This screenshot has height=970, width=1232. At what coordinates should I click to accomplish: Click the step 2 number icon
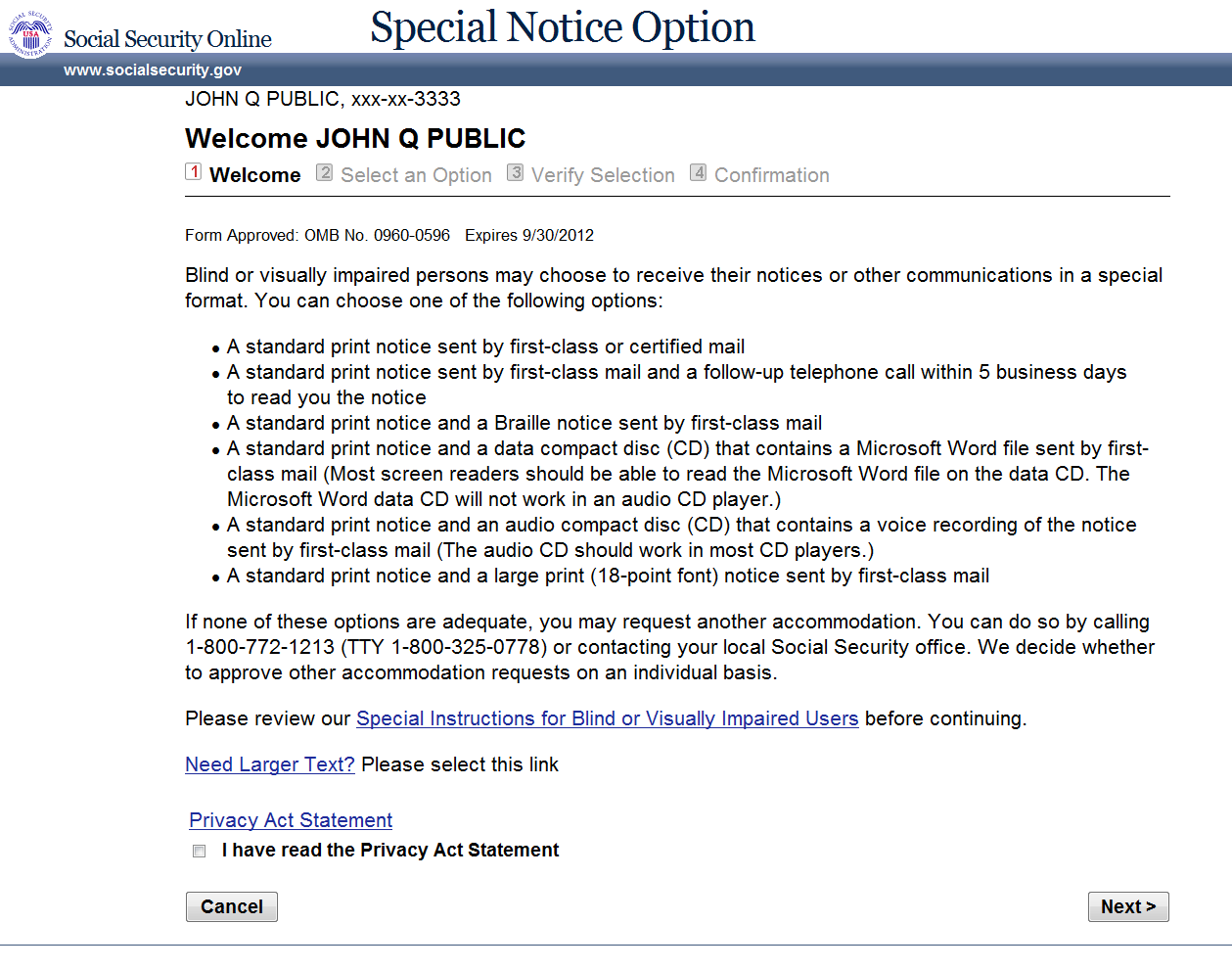pos(324,173)
